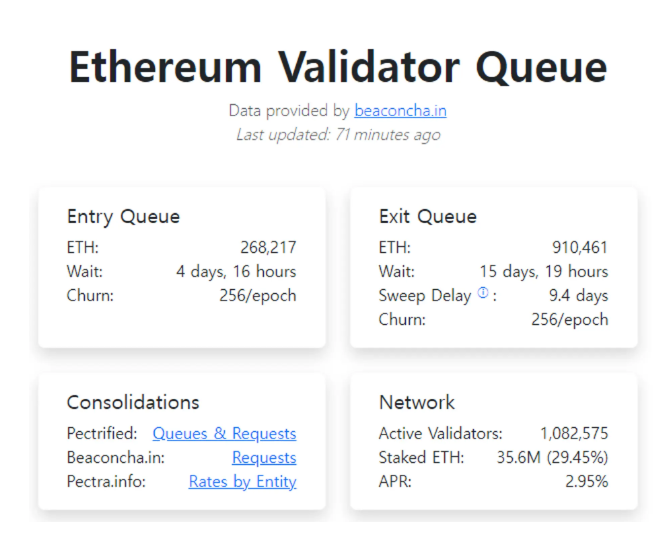Click the Network card heading
The image size is (672, 537).
(x=417, y=403)
